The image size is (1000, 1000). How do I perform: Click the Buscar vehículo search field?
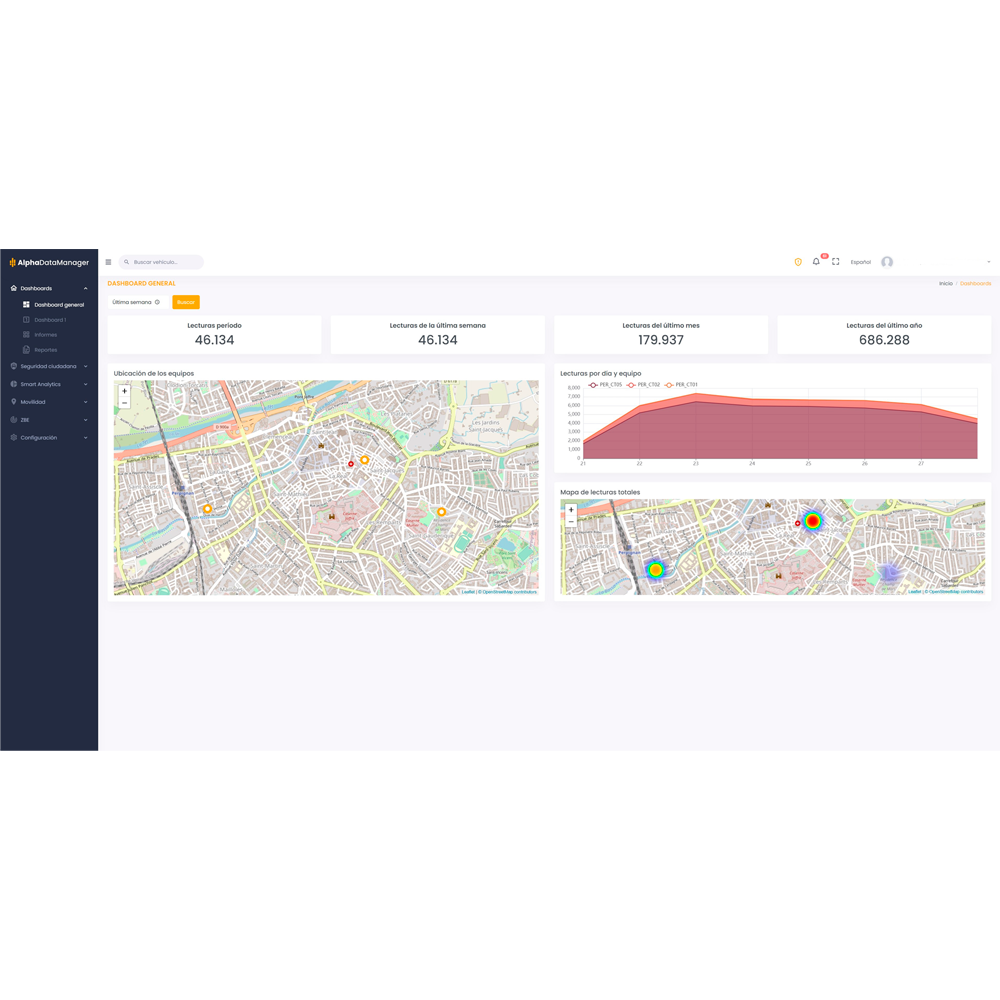pos(160,261)
